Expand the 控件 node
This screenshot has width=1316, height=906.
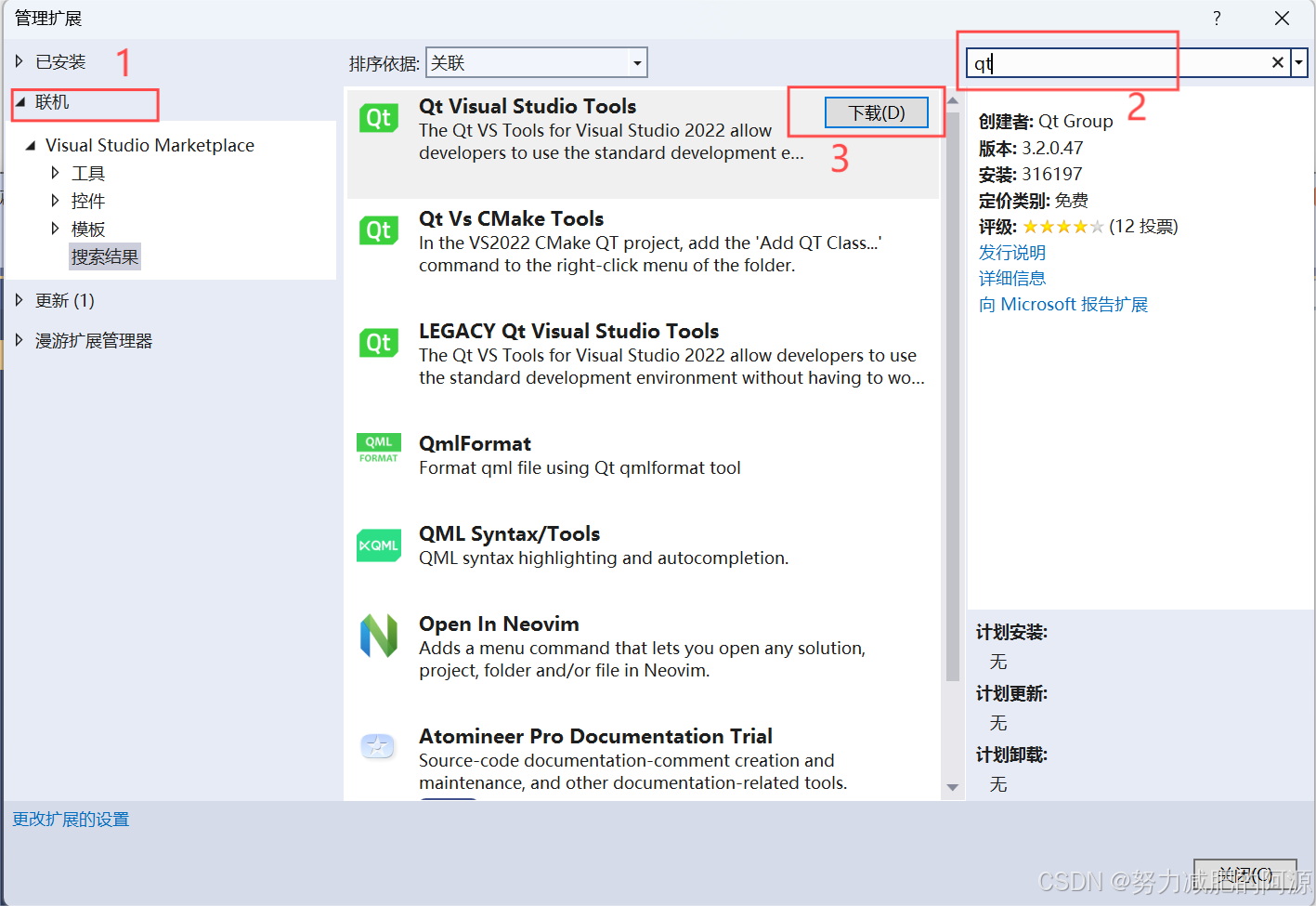click(x=55, y=201)
